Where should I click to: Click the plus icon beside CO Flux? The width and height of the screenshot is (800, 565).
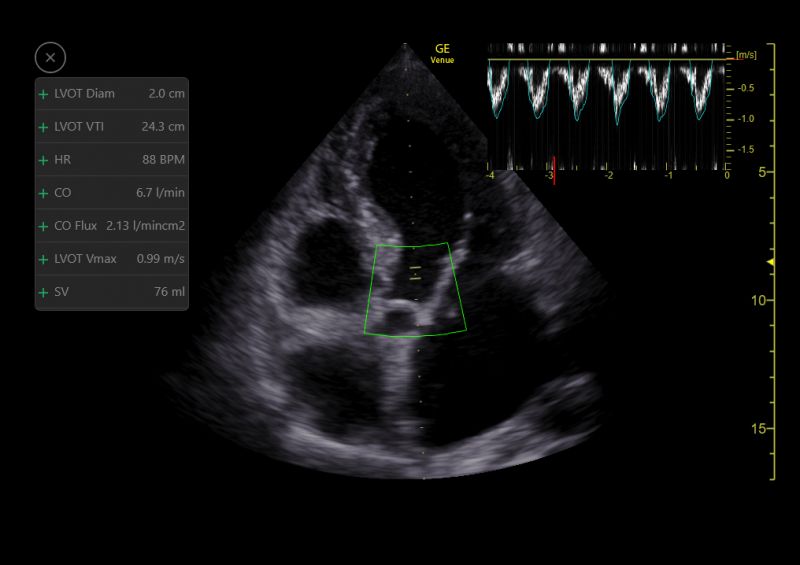(x=43, y=226)
